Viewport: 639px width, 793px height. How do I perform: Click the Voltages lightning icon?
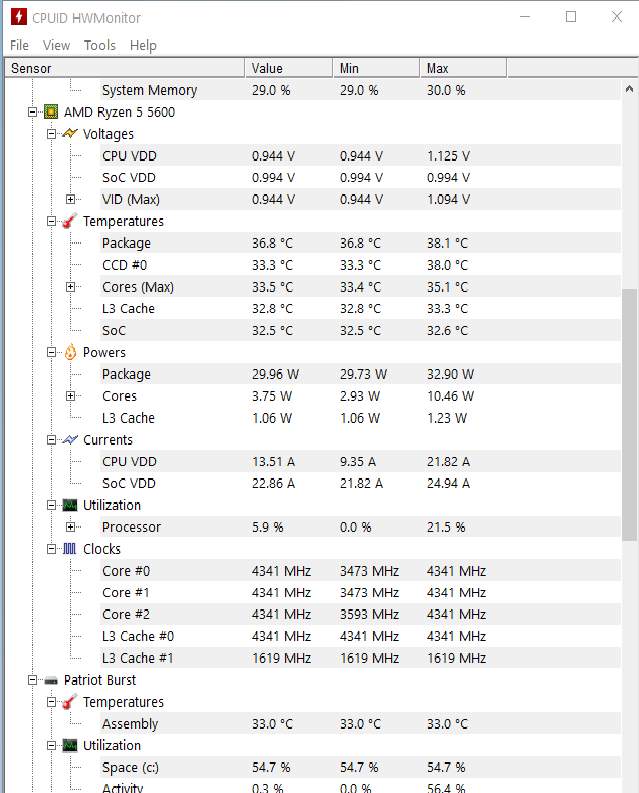coord(69,134)
